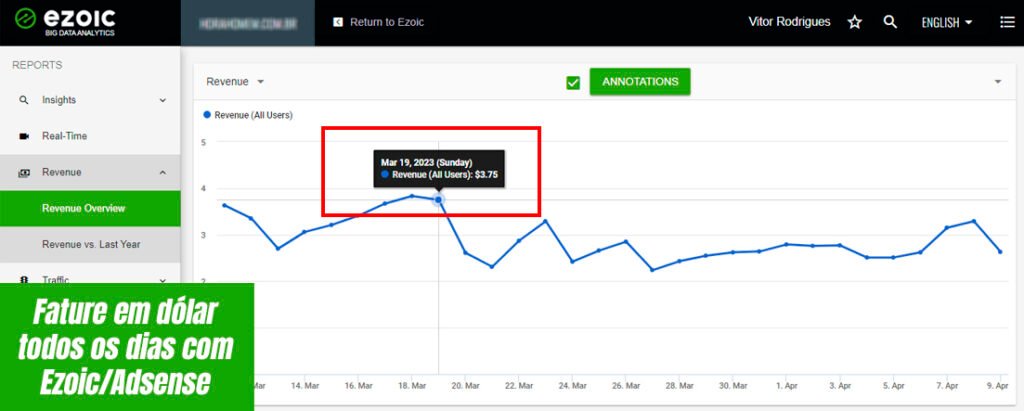Viewport: 1024px width, 411px height.
Task: Click the Ezoic logo in header
Action: (x=65, y=22)
